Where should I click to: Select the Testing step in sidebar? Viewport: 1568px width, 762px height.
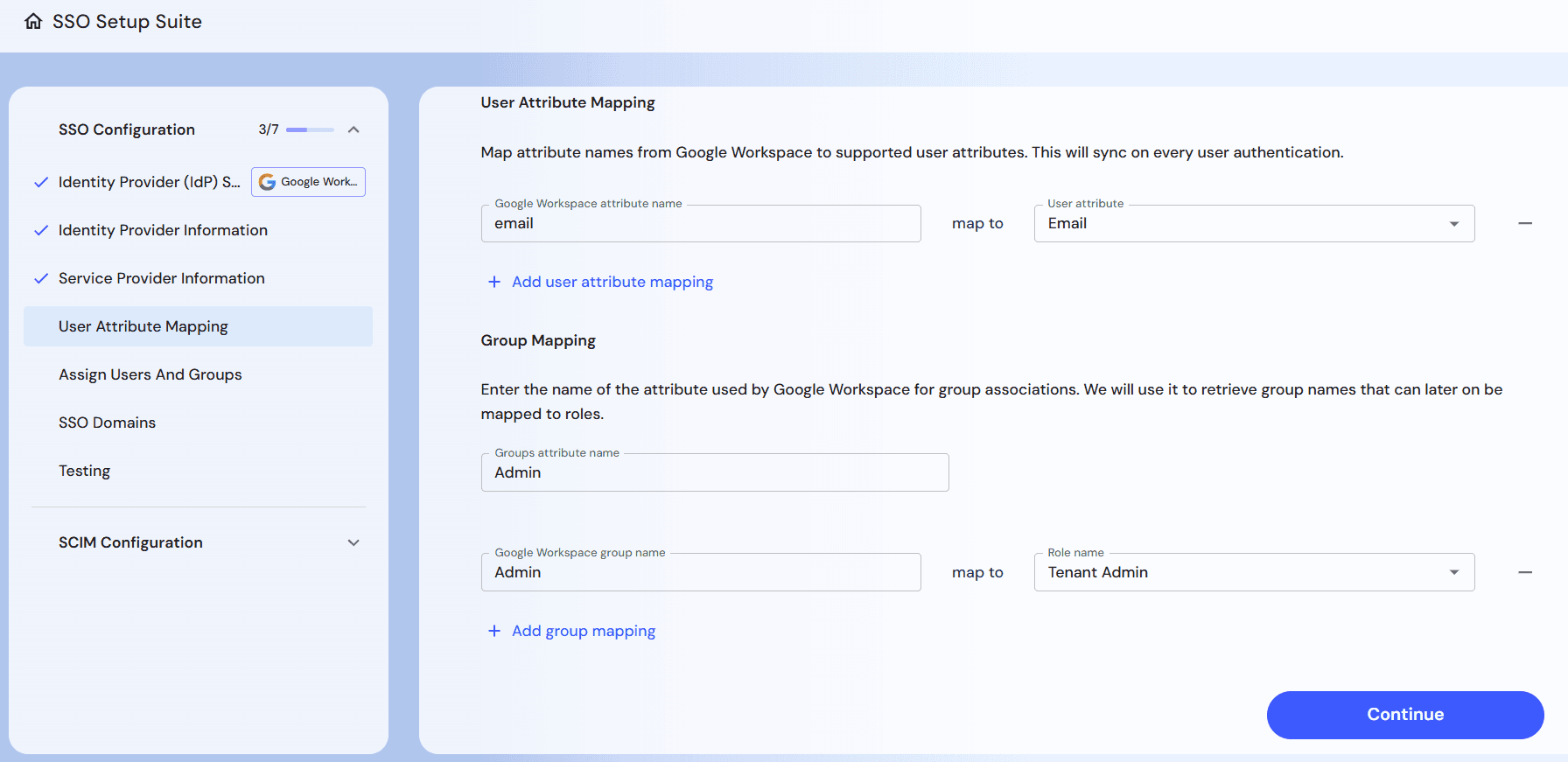coord(84,471)
